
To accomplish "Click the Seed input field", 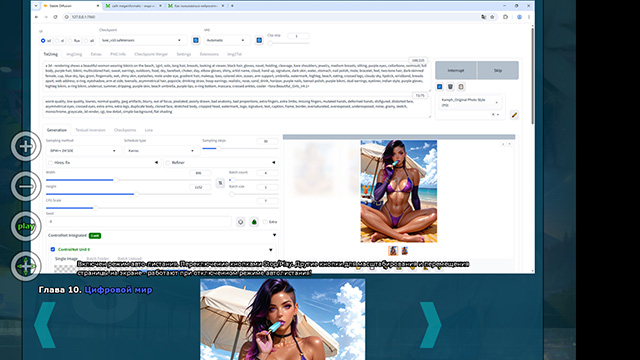I will (139, 222).
